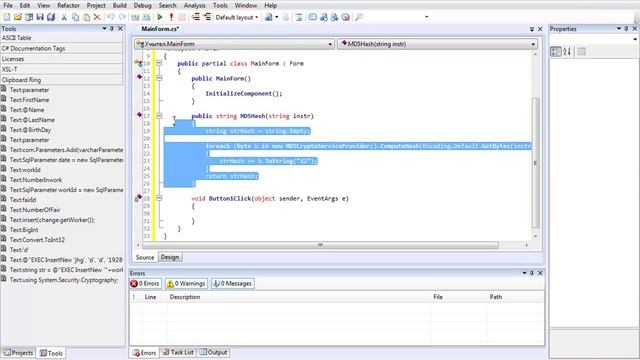Open the MD5Hash member selector dropdown
The image size is (640, 360).
533,44
